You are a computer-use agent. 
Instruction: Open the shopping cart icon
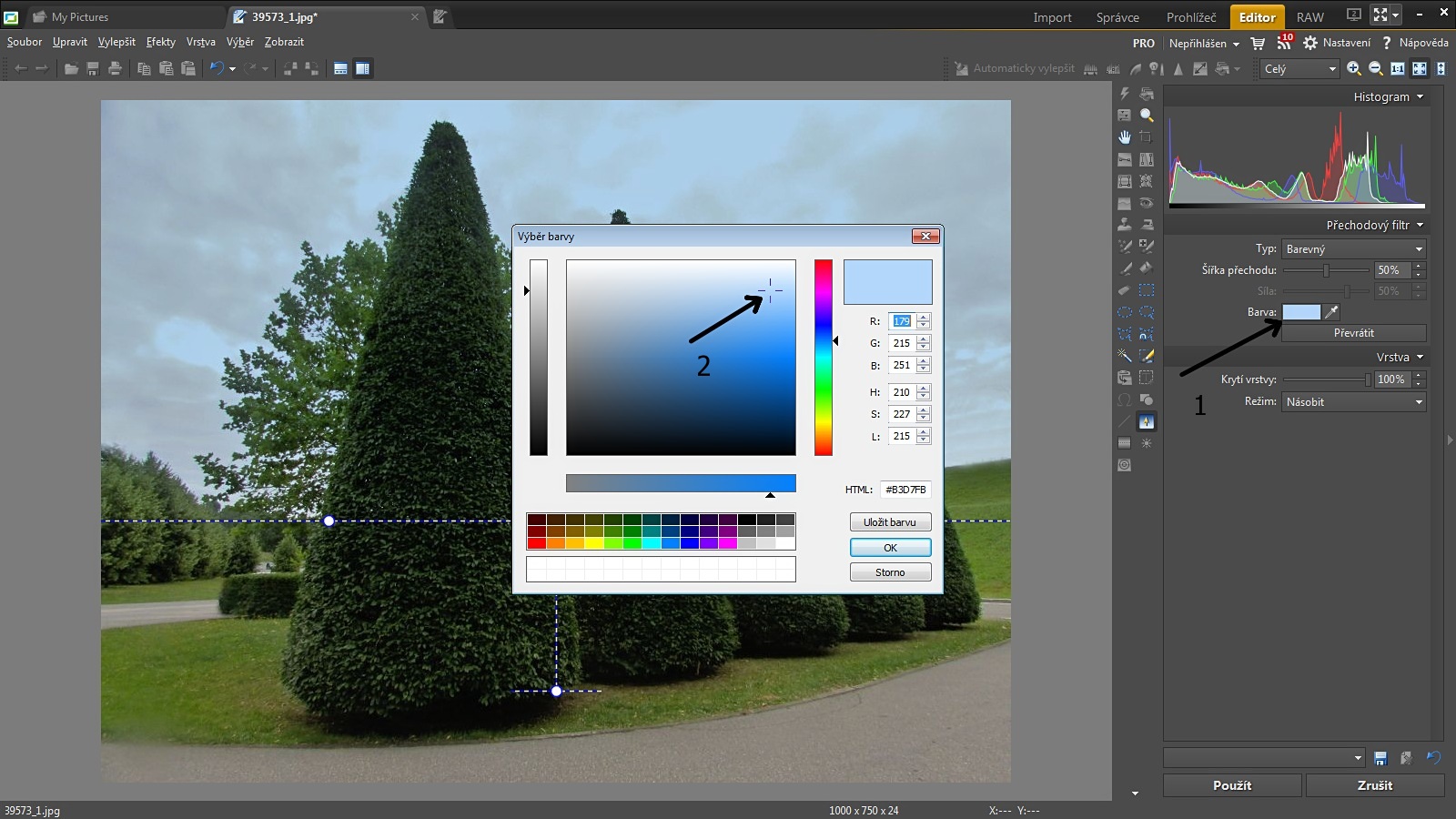[x=1258, y=43]
